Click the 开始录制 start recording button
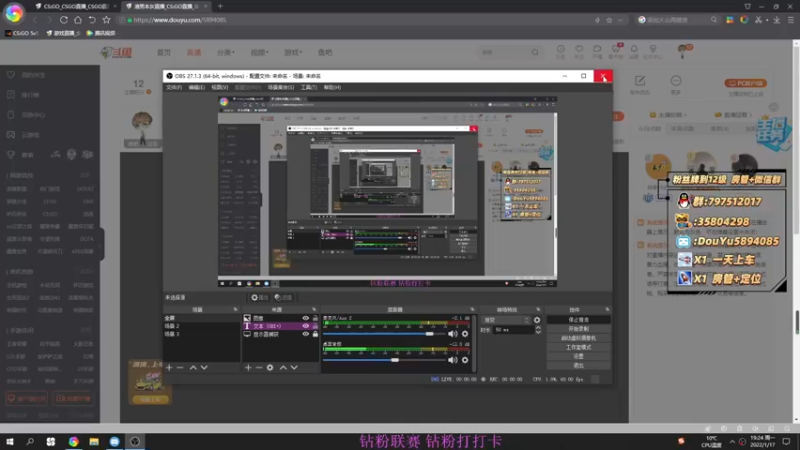The height and width of the screenshot is (450, 800). [578, 329]
